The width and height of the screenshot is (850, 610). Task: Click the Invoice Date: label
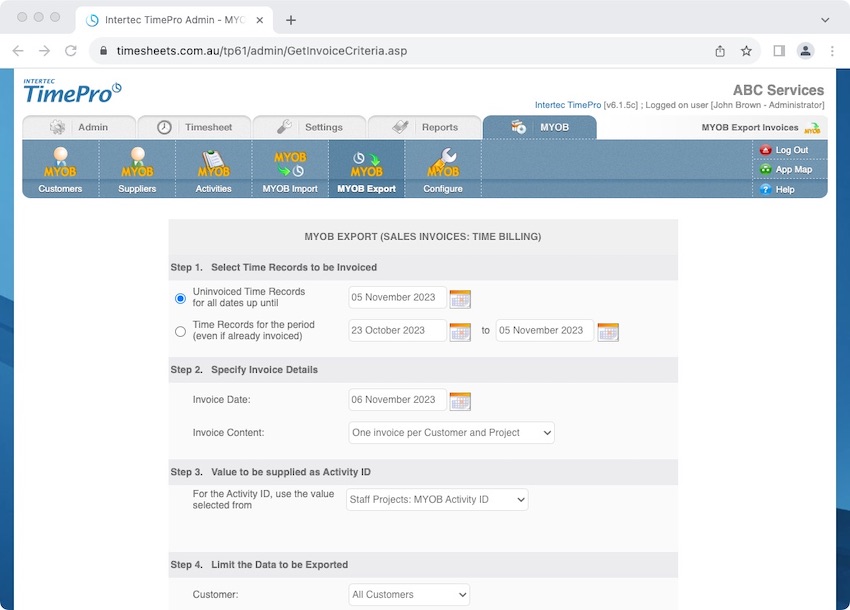click(221, 400)
